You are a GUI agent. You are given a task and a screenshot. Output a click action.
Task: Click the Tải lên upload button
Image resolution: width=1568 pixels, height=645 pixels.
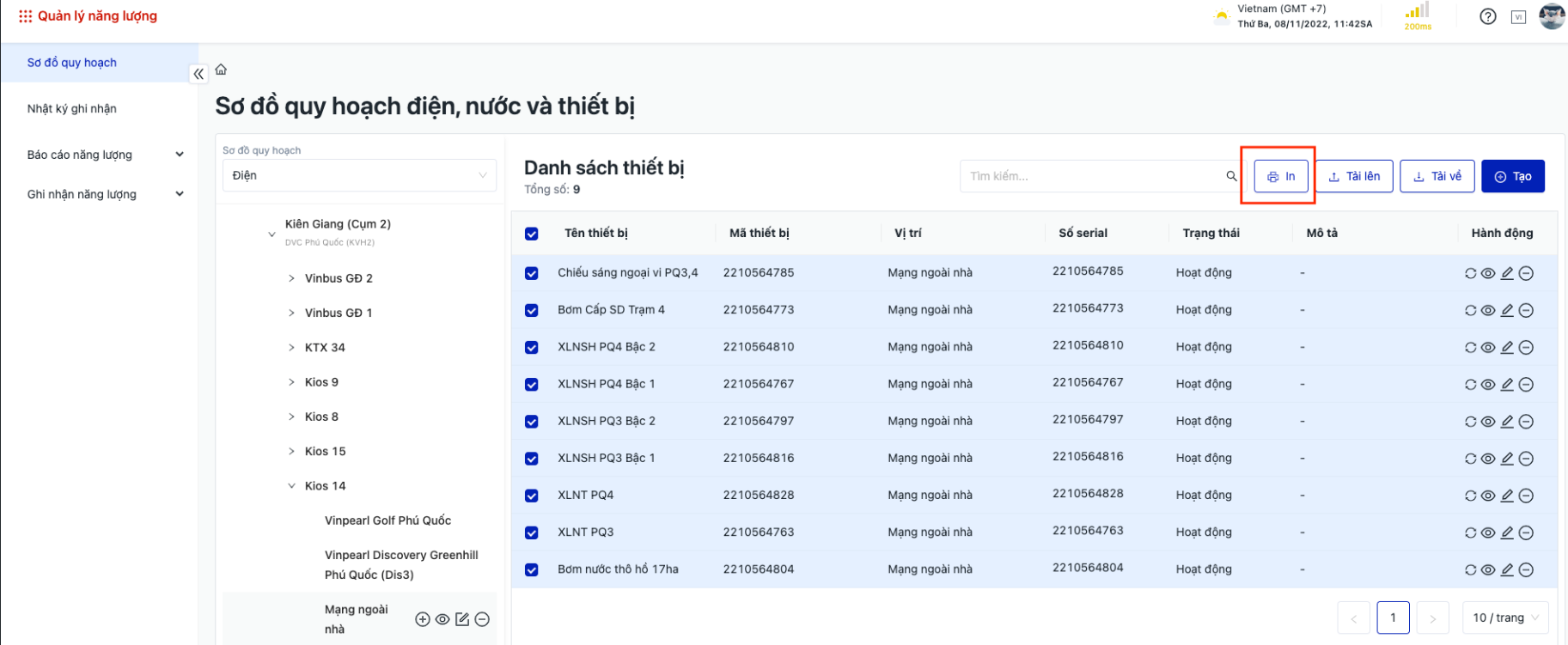tap(1354, 176)
